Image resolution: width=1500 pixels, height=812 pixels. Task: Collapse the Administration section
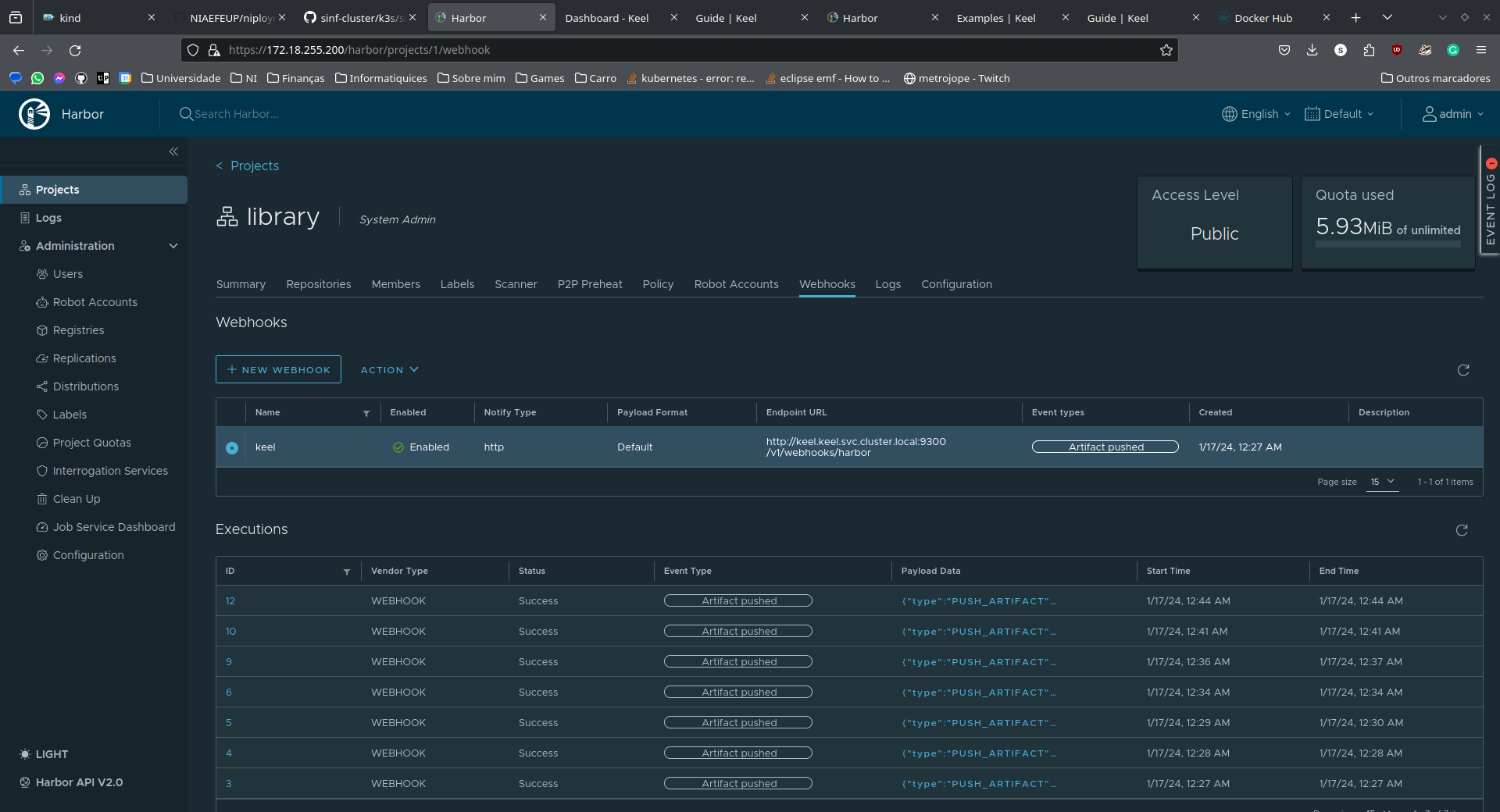pos(173,246)
